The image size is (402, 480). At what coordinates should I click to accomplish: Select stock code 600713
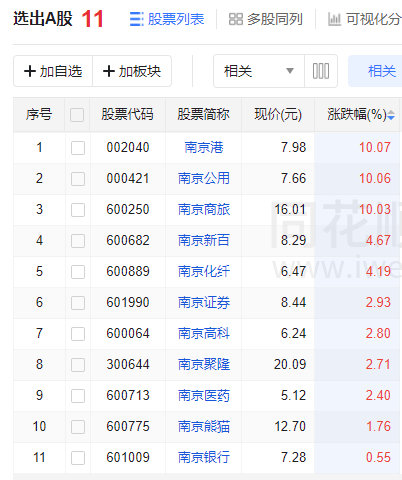(128, 395)
